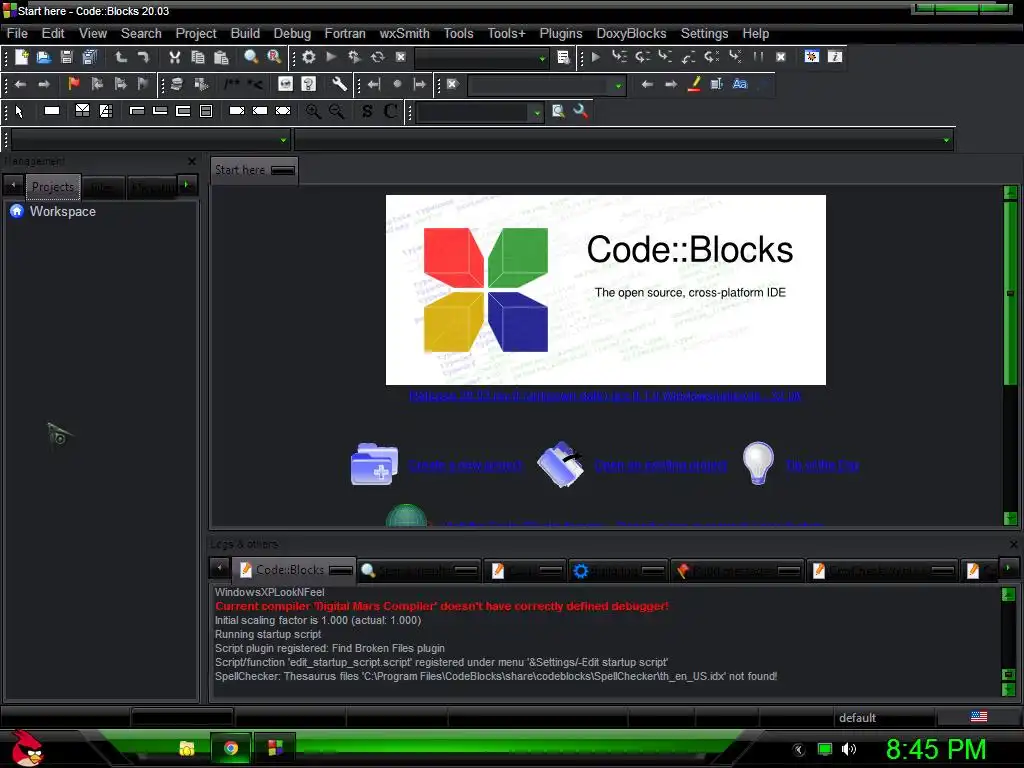Open Find with magnifier icon
Screen dimensions: 1024x768
(x=251, y=57)
